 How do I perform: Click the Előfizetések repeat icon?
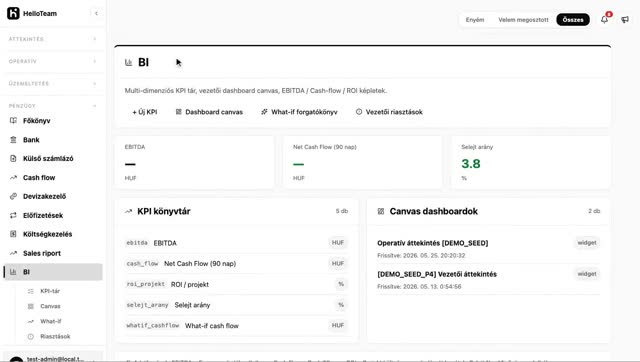click(x=13, y=215)
